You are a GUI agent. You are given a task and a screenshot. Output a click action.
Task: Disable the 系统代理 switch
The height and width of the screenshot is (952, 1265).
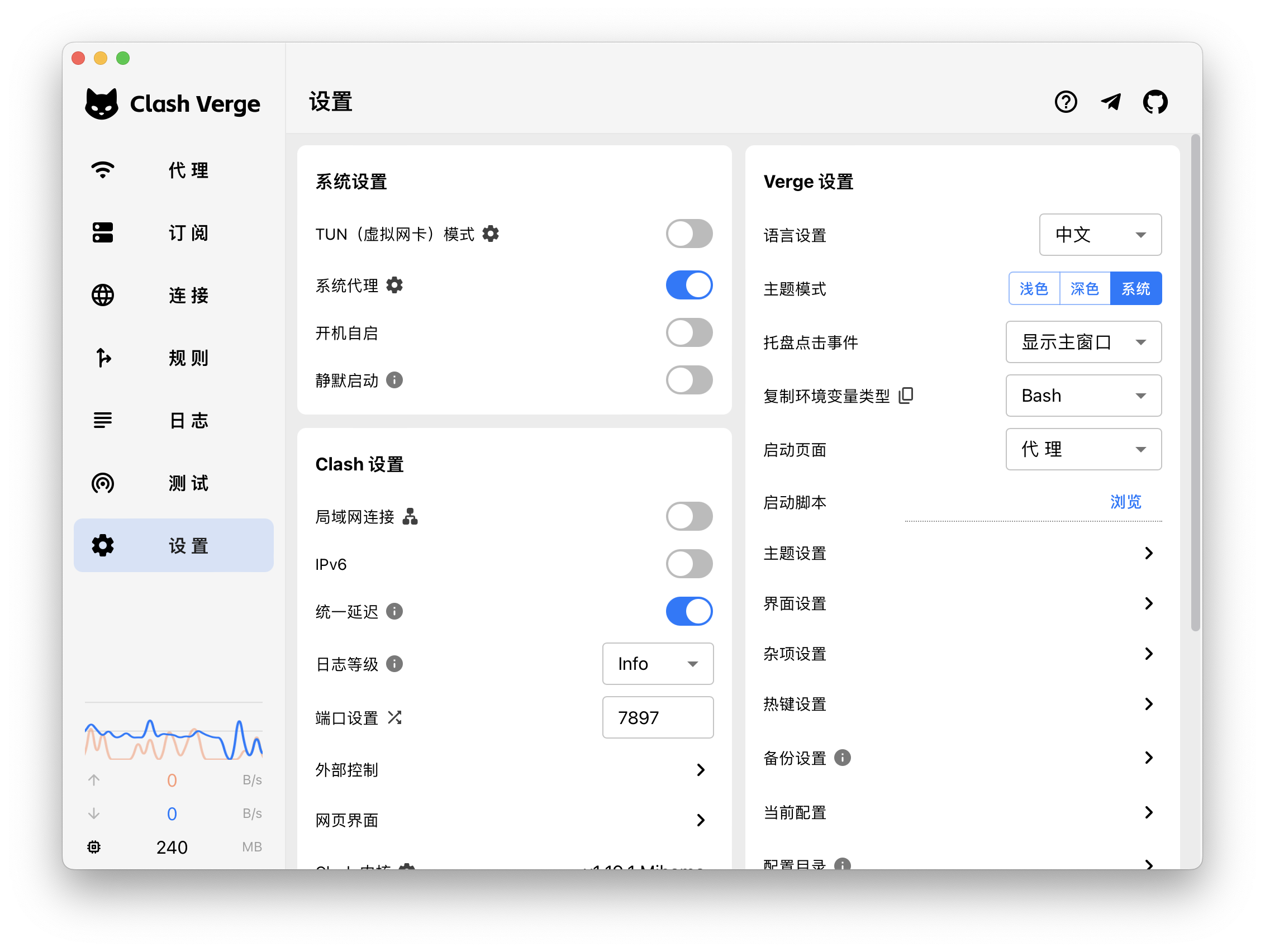click(x=689, y=285)
